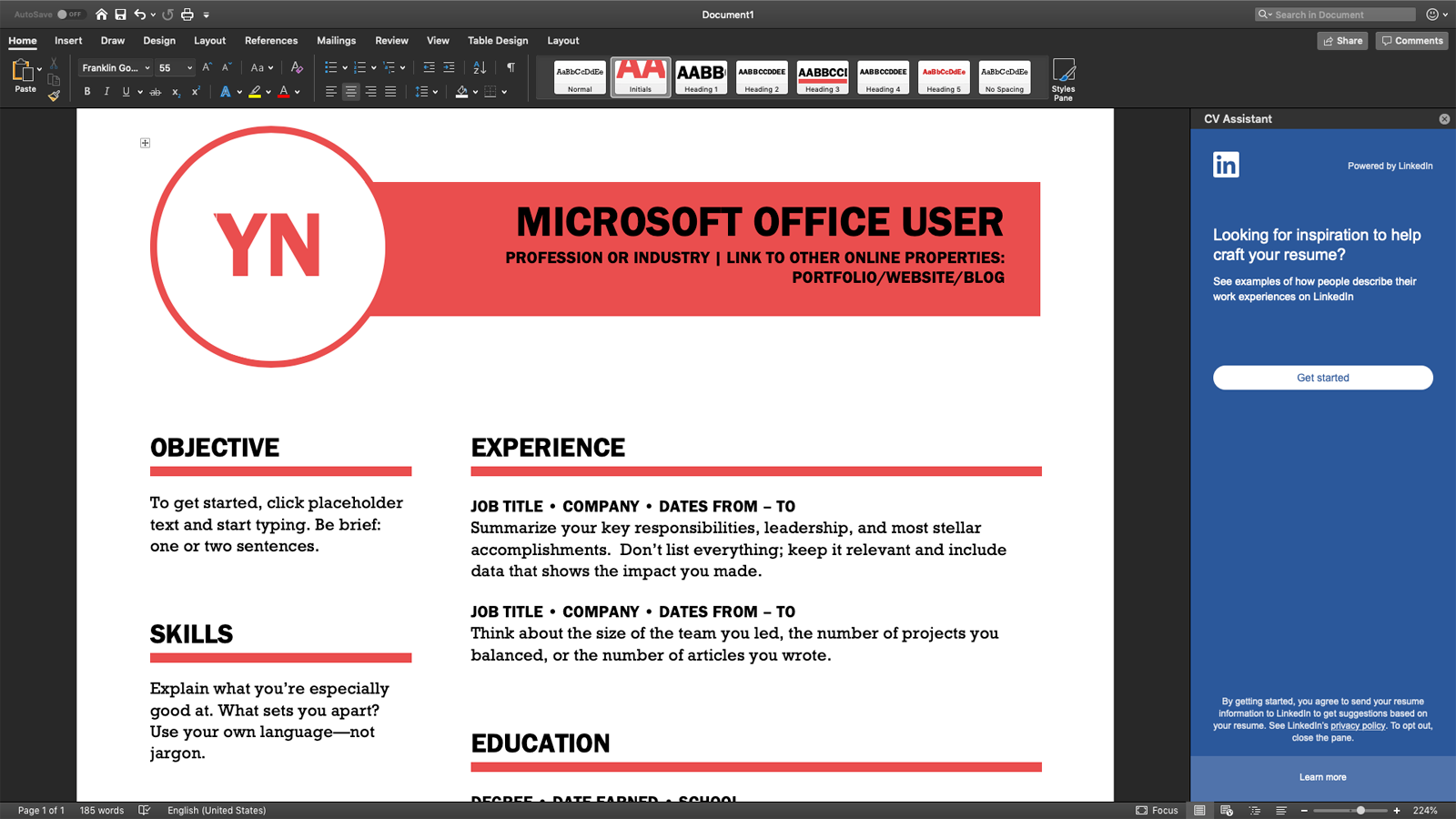Decrease paragraph indent
This screenshot has height=819, width=1456.
coord(430,67)
